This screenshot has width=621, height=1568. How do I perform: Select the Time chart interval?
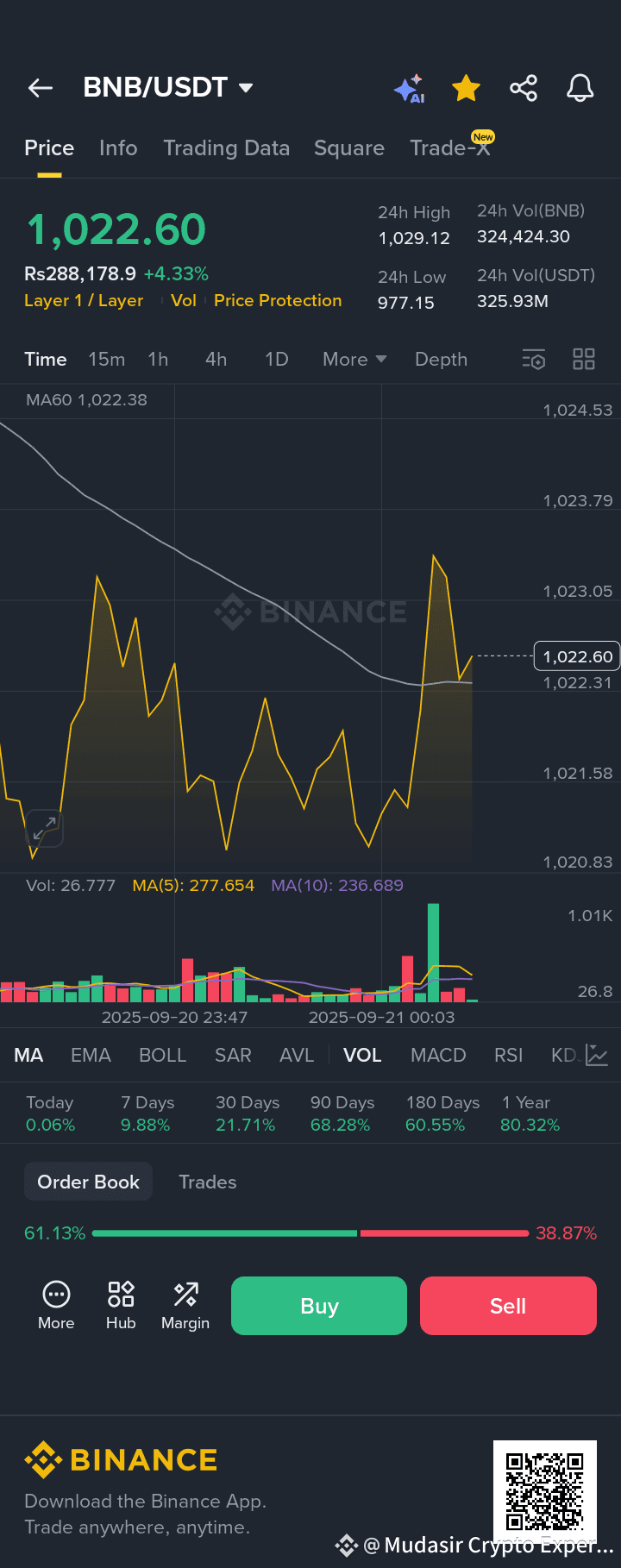[46, 359]
